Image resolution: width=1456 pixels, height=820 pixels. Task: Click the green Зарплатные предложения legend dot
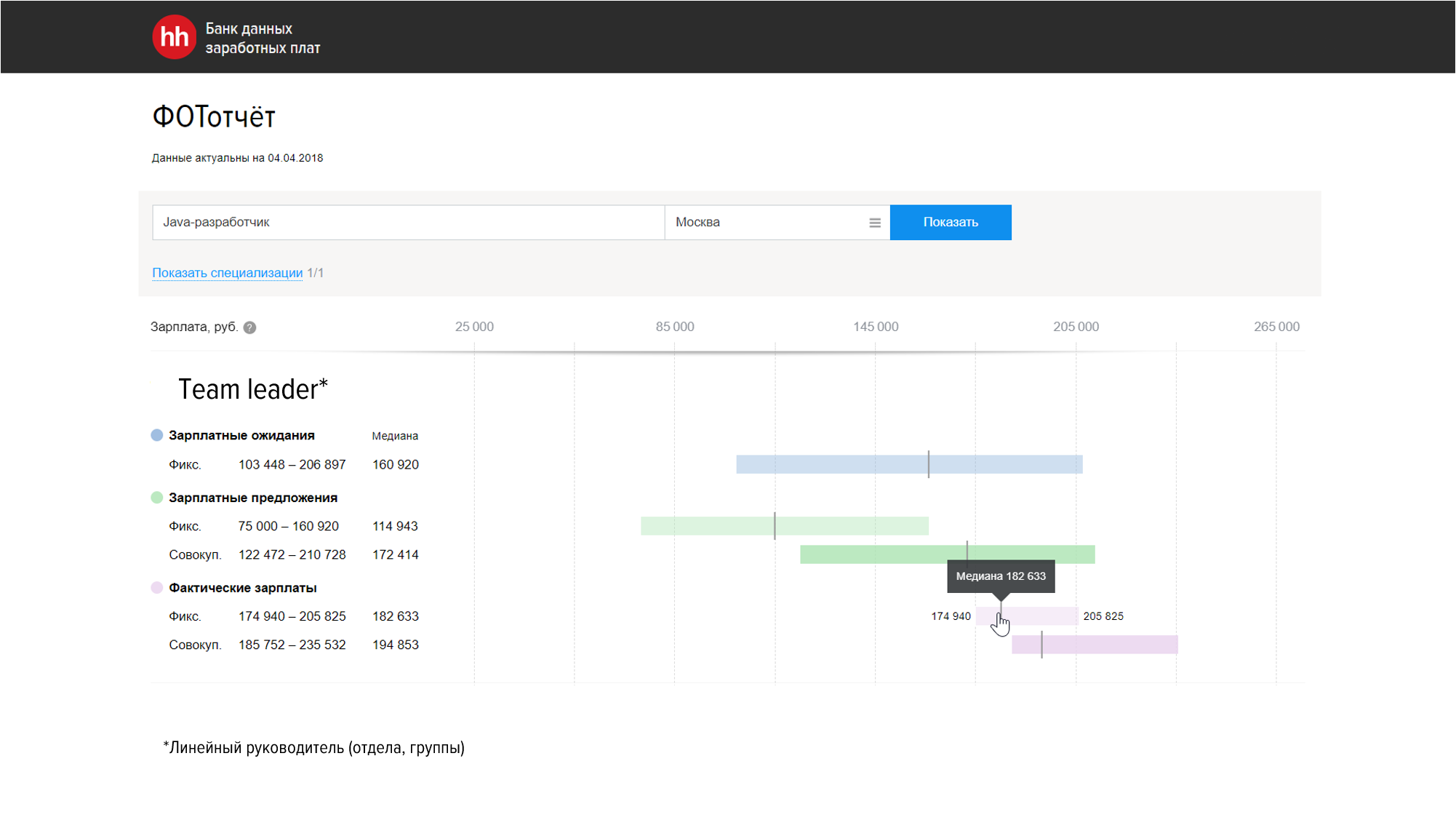coord(156,498)
